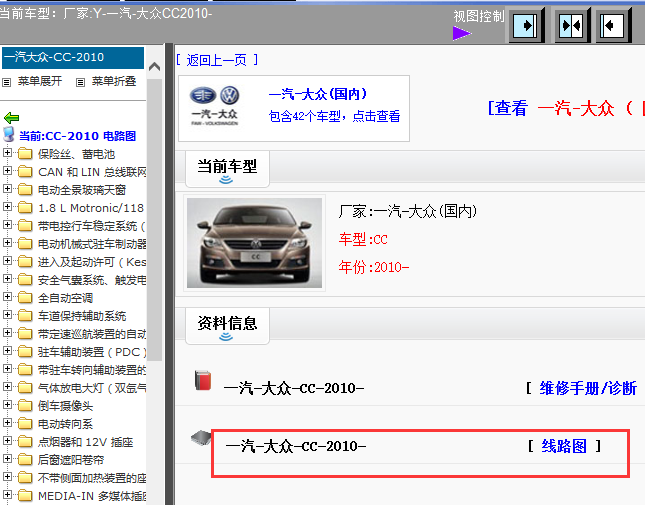Click the green back arrow in sidebar

(x=11, y=118)
